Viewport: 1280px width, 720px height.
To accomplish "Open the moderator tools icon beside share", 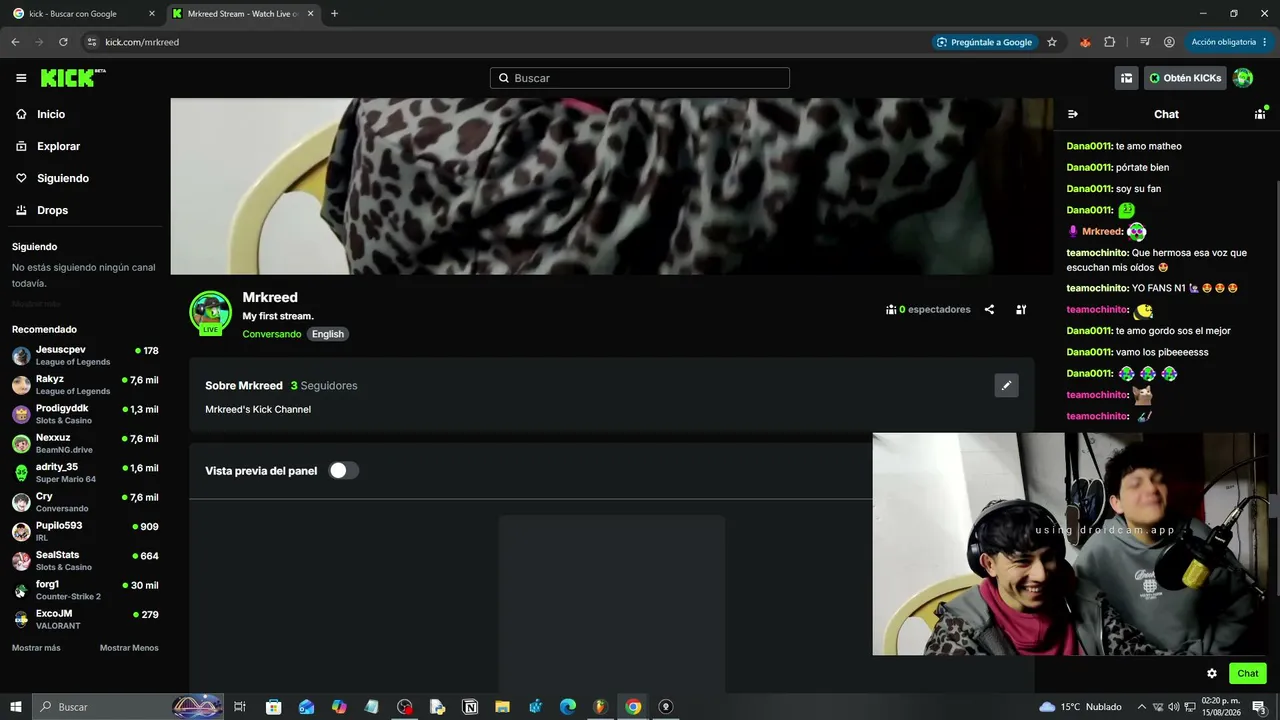I will [1021, 310].
